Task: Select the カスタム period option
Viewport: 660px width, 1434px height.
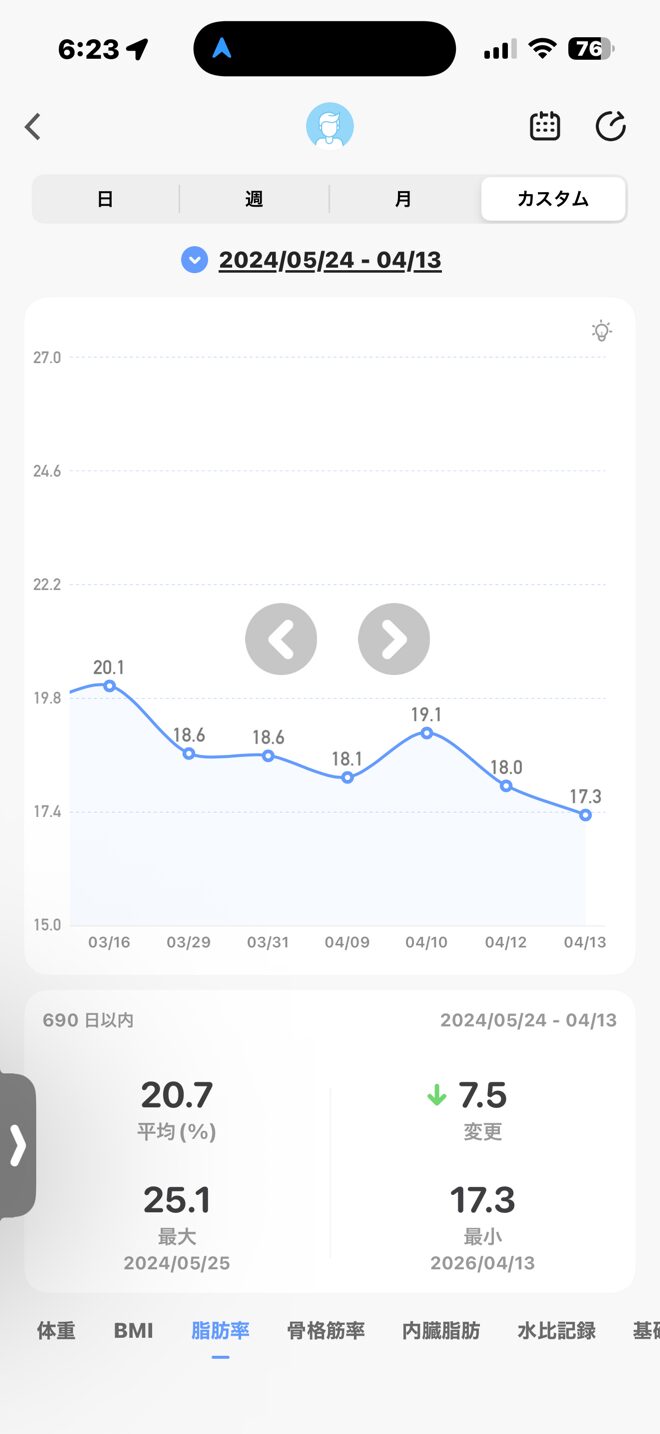Action: click(x=553, y=199)
